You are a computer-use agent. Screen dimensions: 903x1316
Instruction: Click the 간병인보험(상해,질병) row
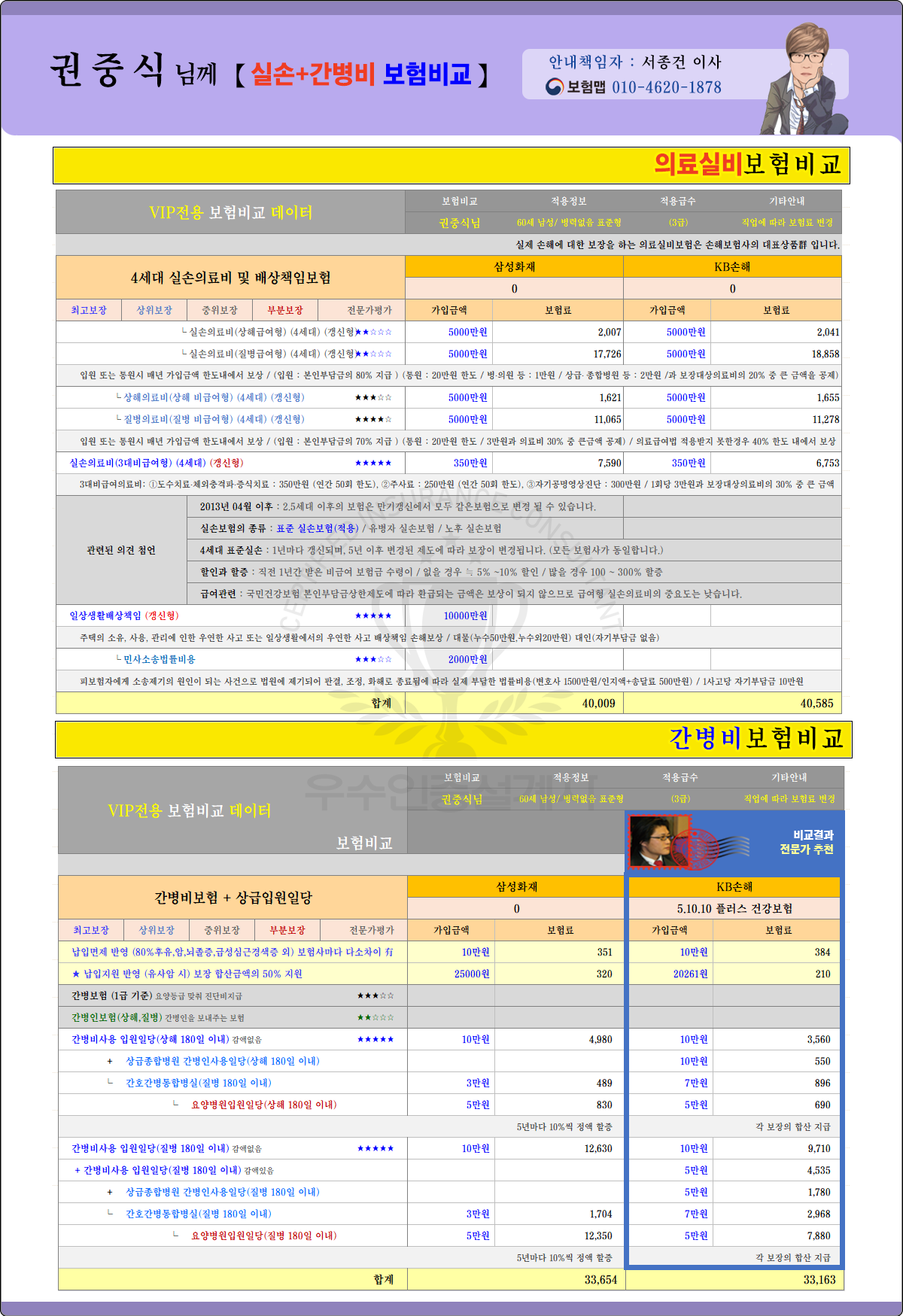pos(233,1017)
